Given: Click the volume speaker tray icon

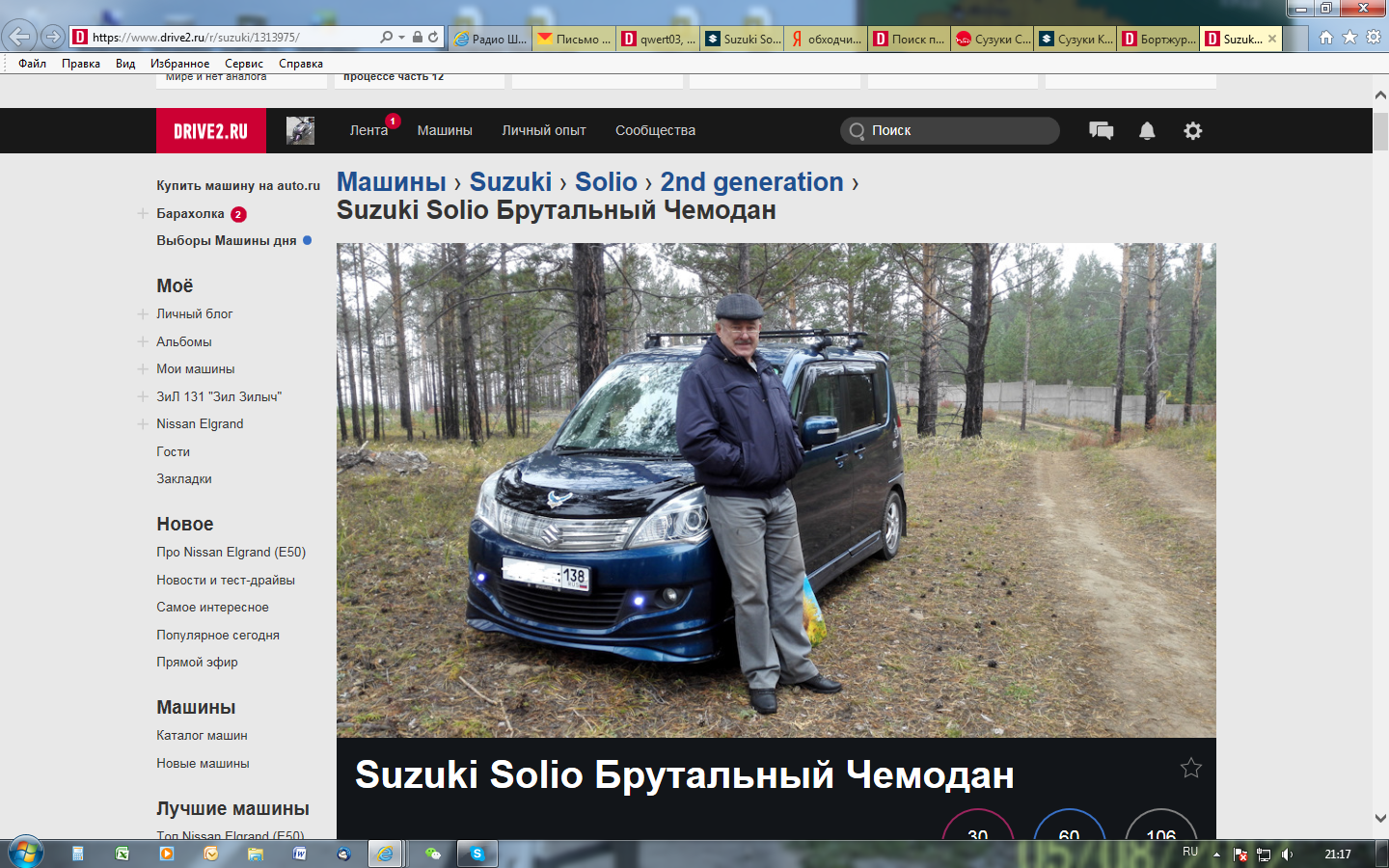Looking at the screenshot, I should 1288,854.
